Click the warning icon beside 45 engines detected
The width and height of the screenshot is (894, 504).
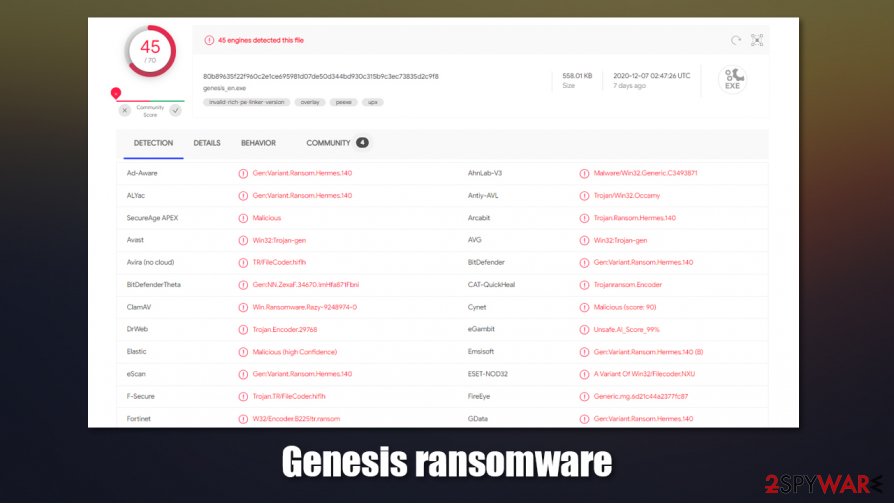(209, 40)
